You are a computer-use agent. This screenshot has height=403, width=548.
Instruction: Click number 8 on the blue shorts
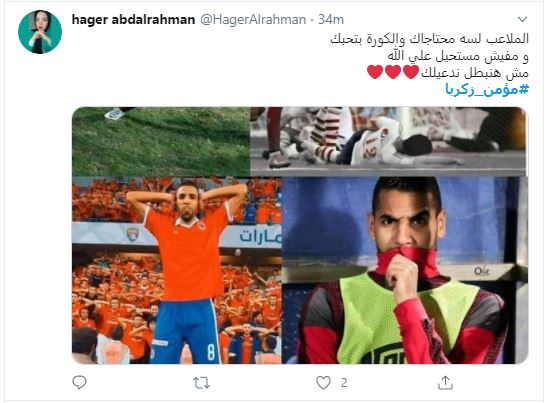tap(211, 353)
